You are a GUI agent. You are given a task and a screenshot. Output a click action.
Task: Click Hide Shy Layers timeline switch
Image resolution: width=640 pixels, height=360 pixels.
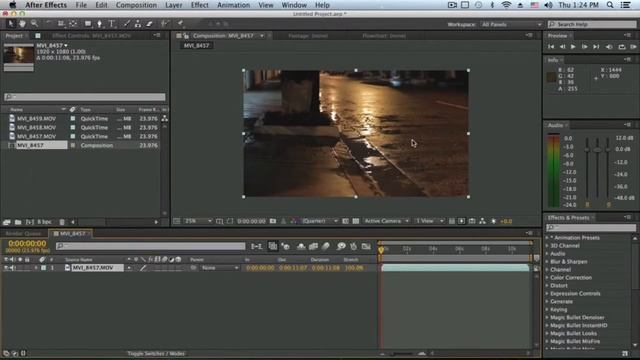pos(301,246)
